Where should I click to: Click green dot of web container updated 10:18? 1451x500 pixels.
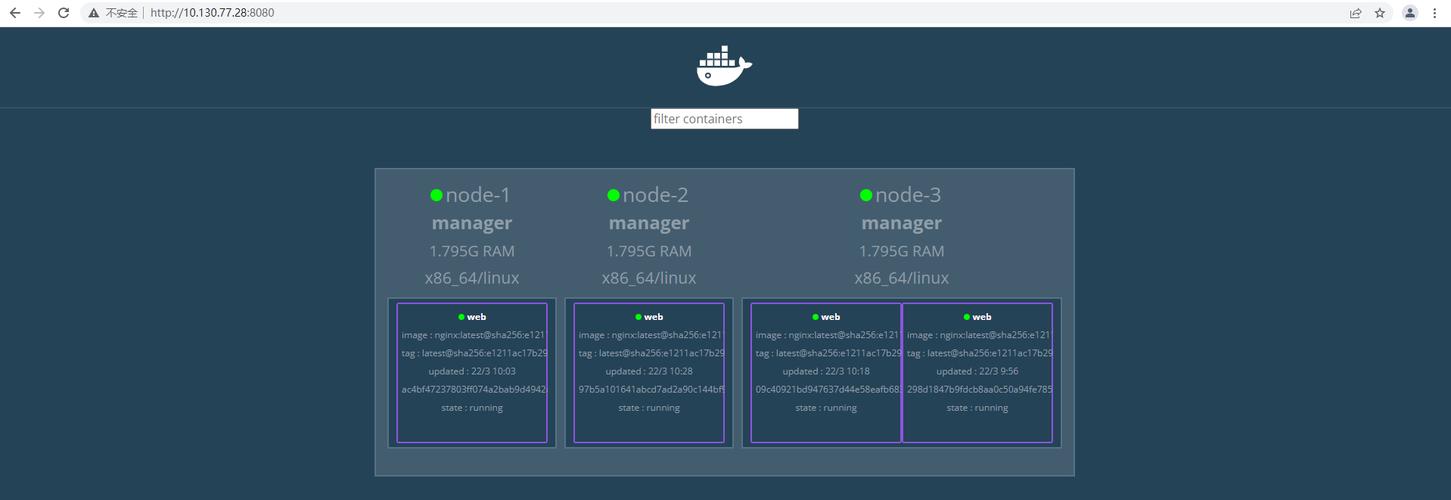(815, 317)
